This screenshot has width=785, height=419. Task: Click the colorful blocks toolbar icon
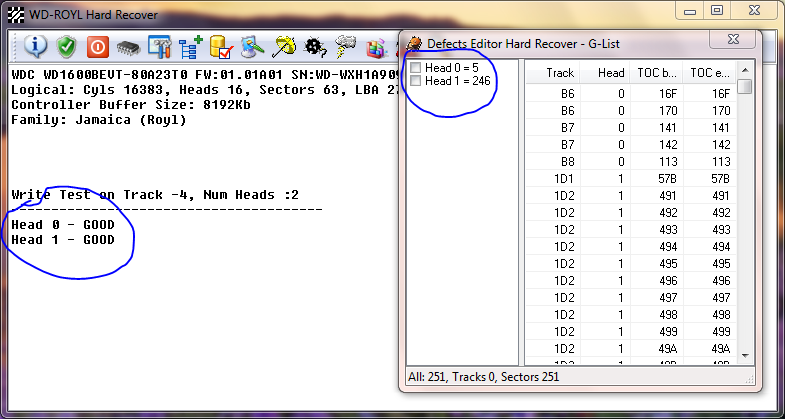click(x=376, y=48)
